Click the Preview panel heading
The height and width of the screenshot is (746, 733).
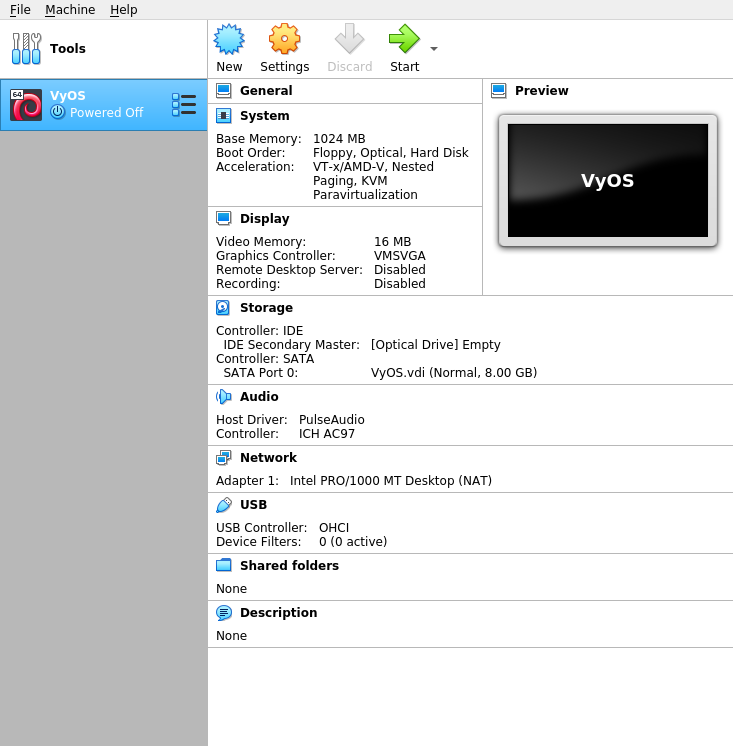[x=541, y=90]
